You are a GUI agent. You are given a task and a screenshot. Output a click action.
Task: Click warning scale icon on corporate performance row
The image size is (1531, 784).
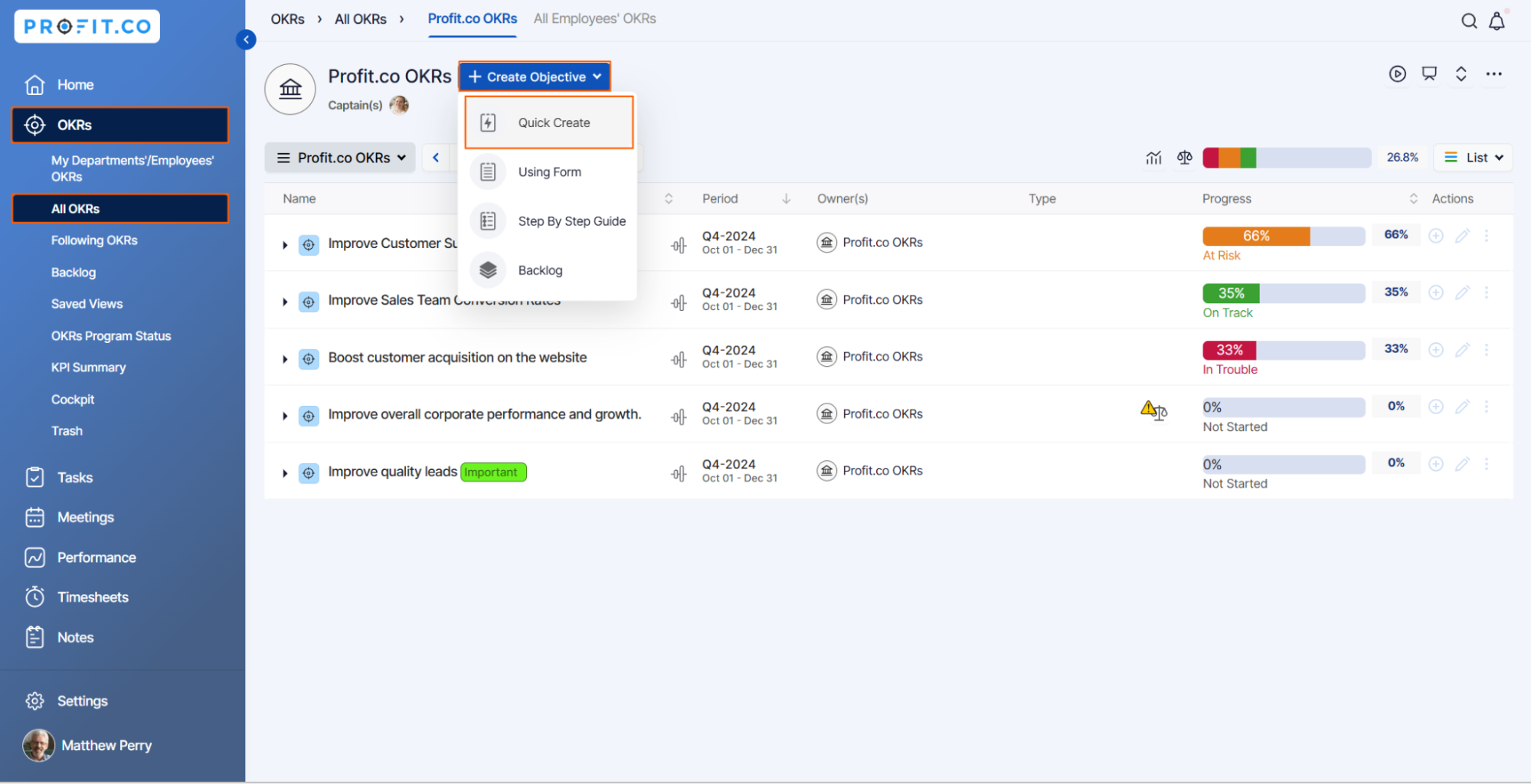[1153, 410]
